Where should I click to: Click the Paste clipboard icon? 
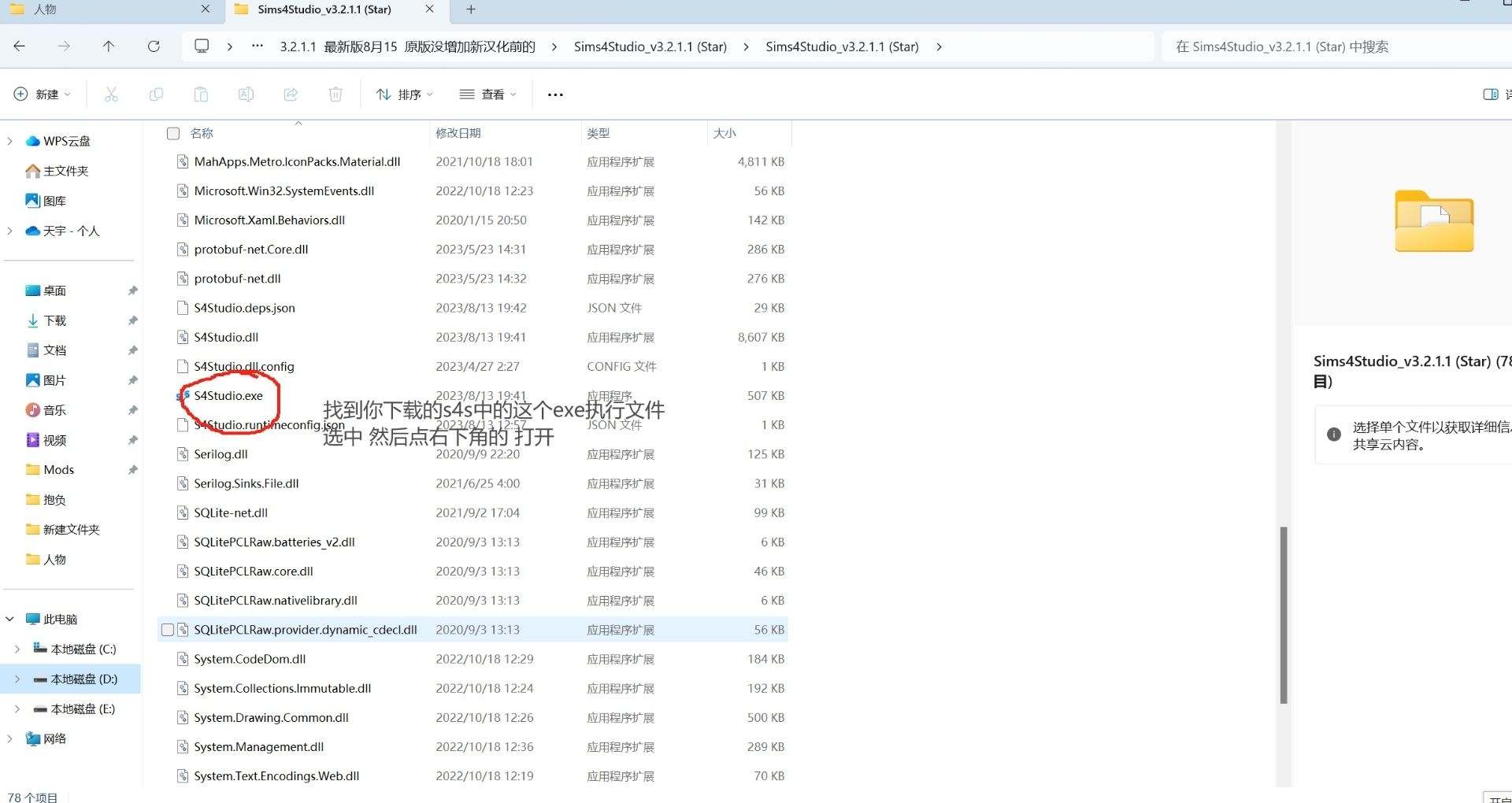201,94
